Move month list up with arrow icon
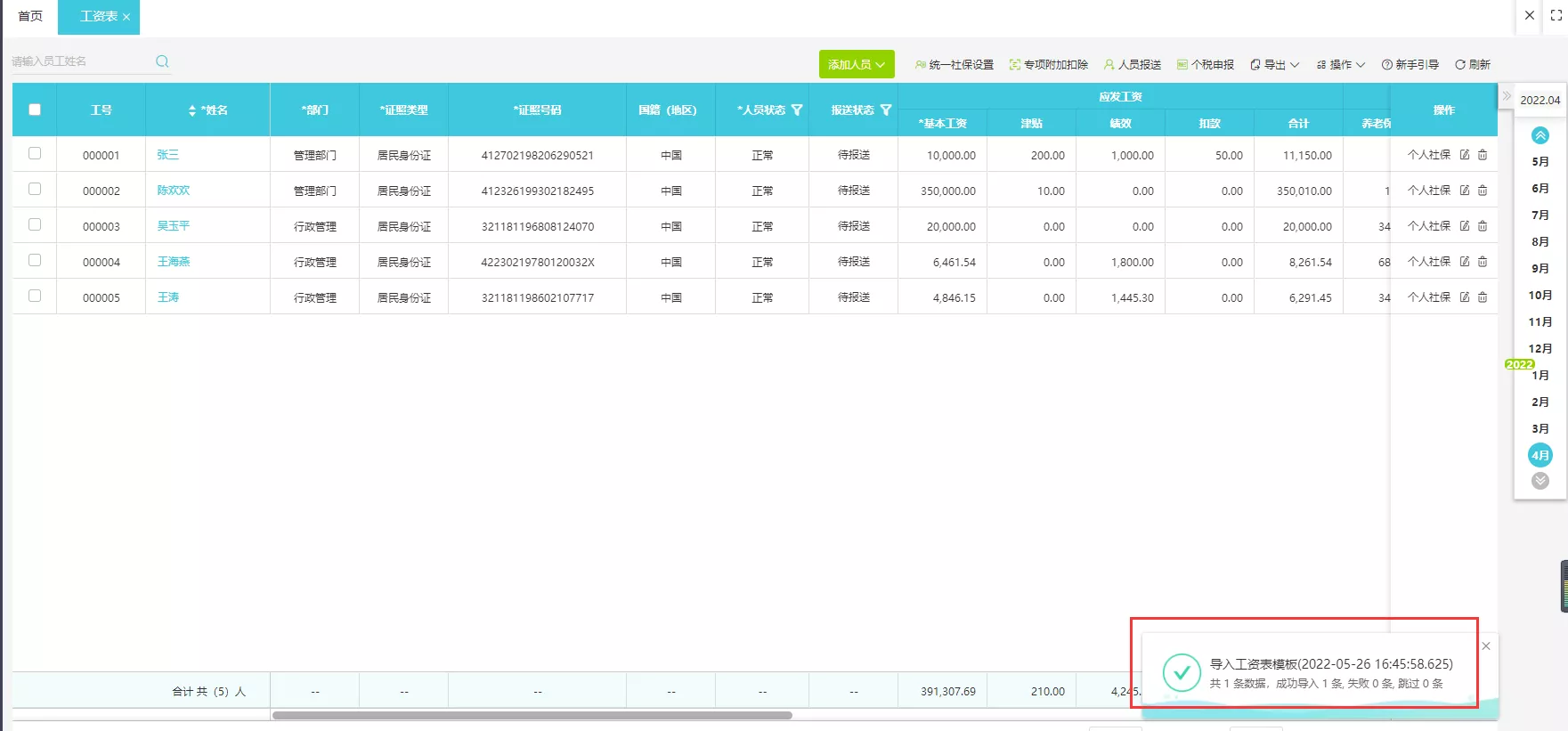Screen dimensions: 1568x731 (1540, 135)
